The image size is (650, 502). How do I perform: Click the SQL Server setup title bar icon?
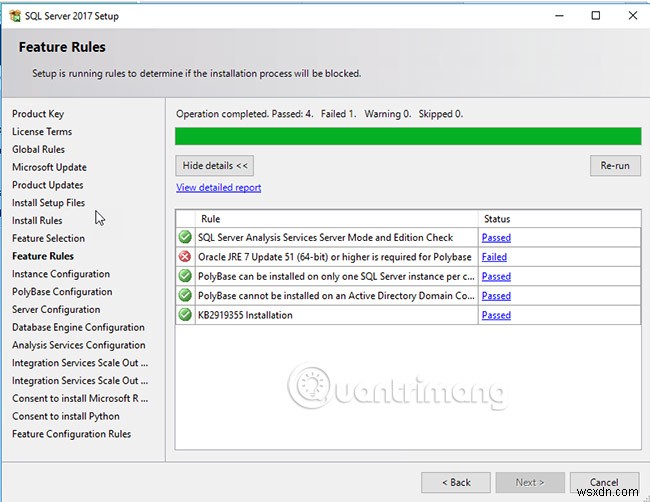(x=15, y=16)
